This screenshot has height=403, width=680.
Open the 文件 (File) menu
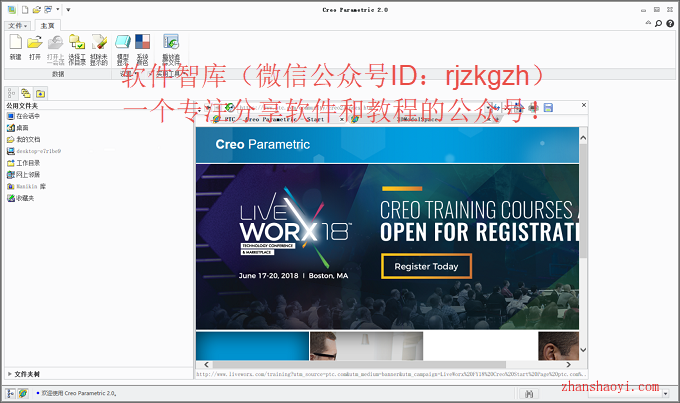tap(18, 26)
